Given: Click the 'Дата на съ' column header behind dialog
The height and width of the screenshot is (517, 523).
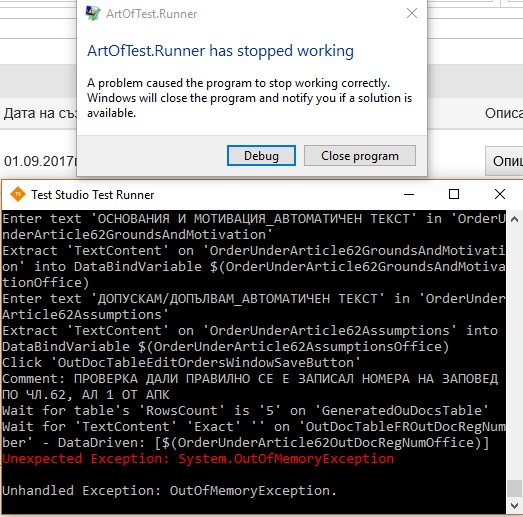Looking at the screenshot, I should point(40,113).
